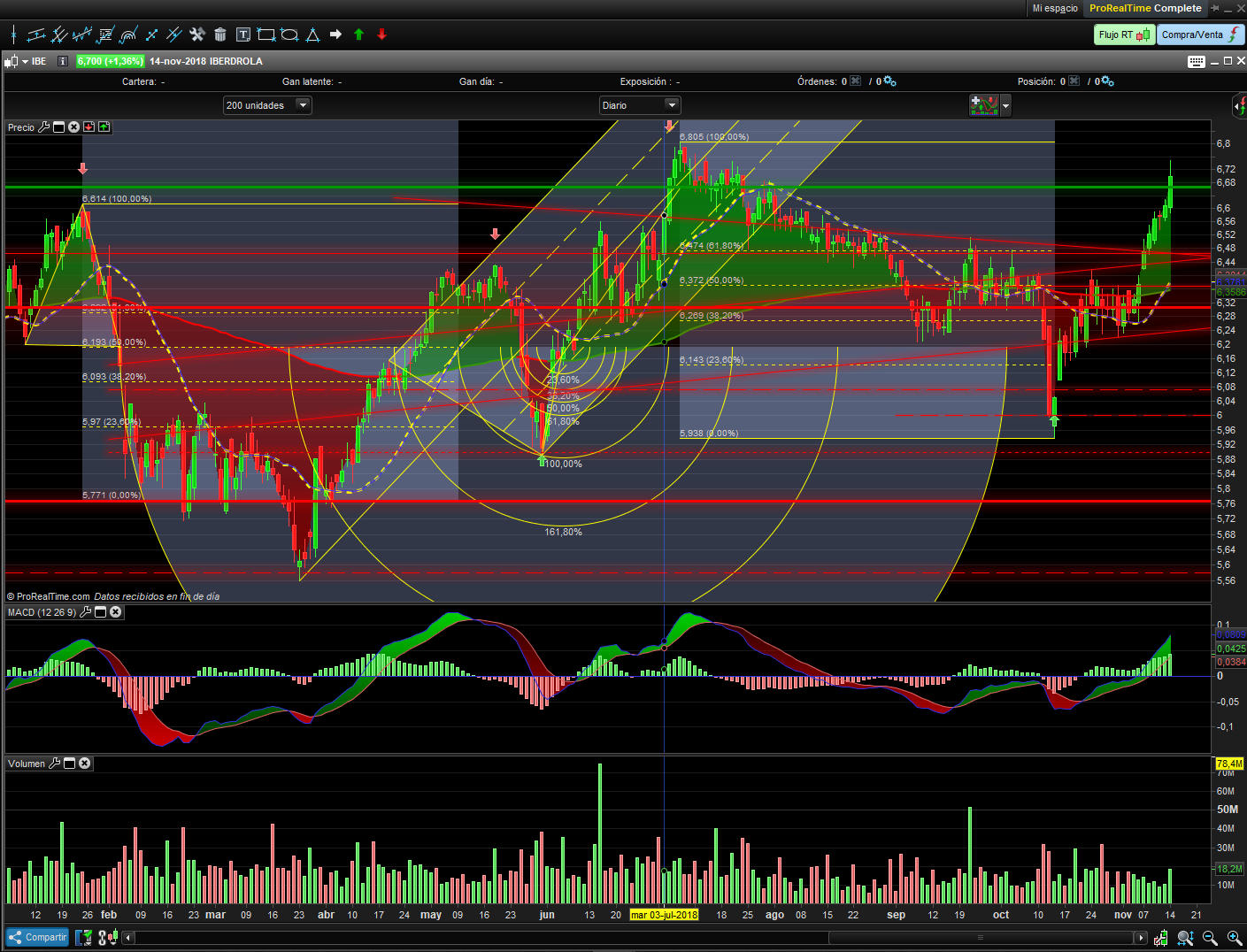Open the Precio panel wrench settings

[44, 127]
